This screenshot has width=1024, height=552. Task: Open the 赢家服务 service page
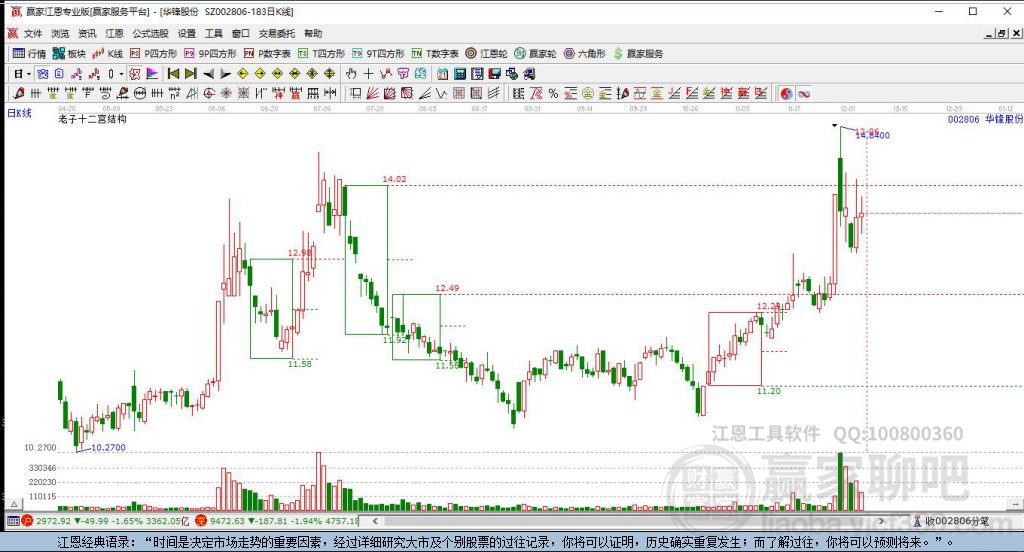point(638,54)
